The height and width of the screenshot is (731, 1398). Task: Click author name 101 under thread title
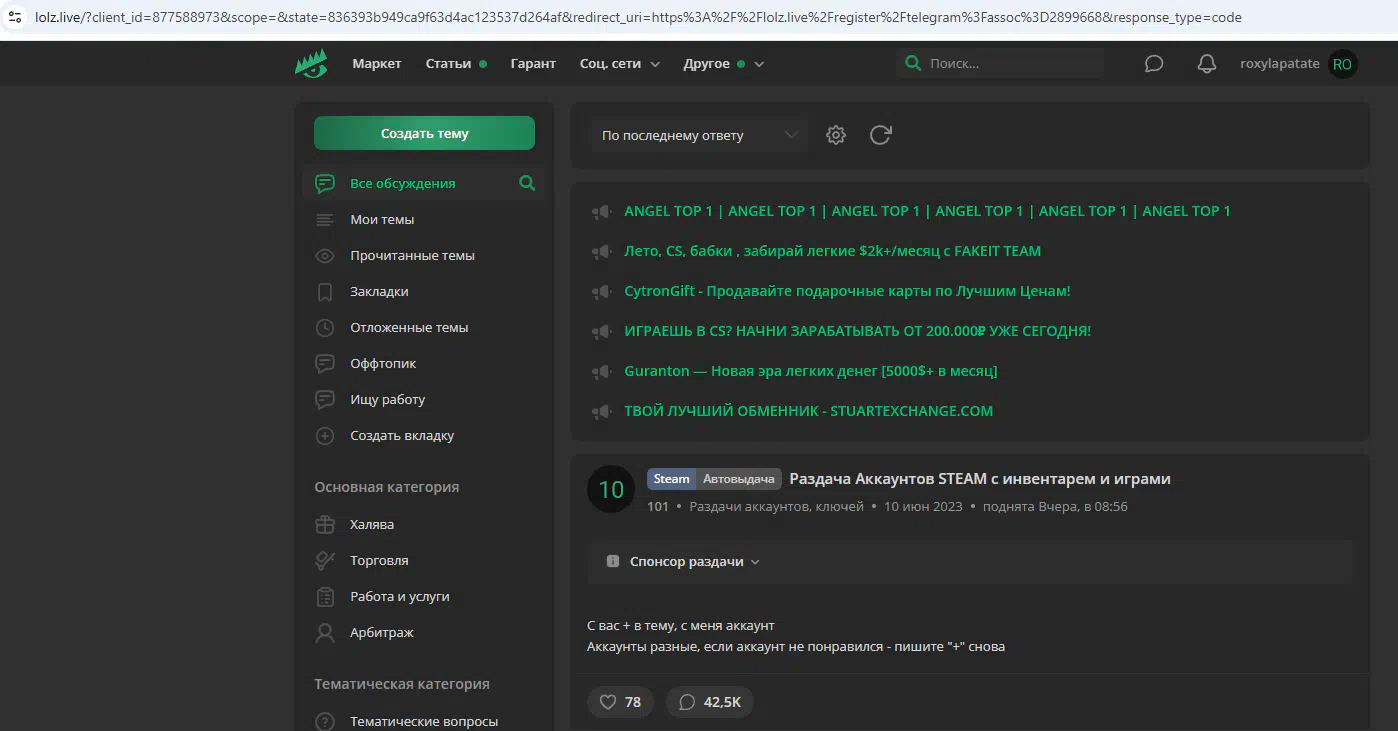[x=657, y=506]
